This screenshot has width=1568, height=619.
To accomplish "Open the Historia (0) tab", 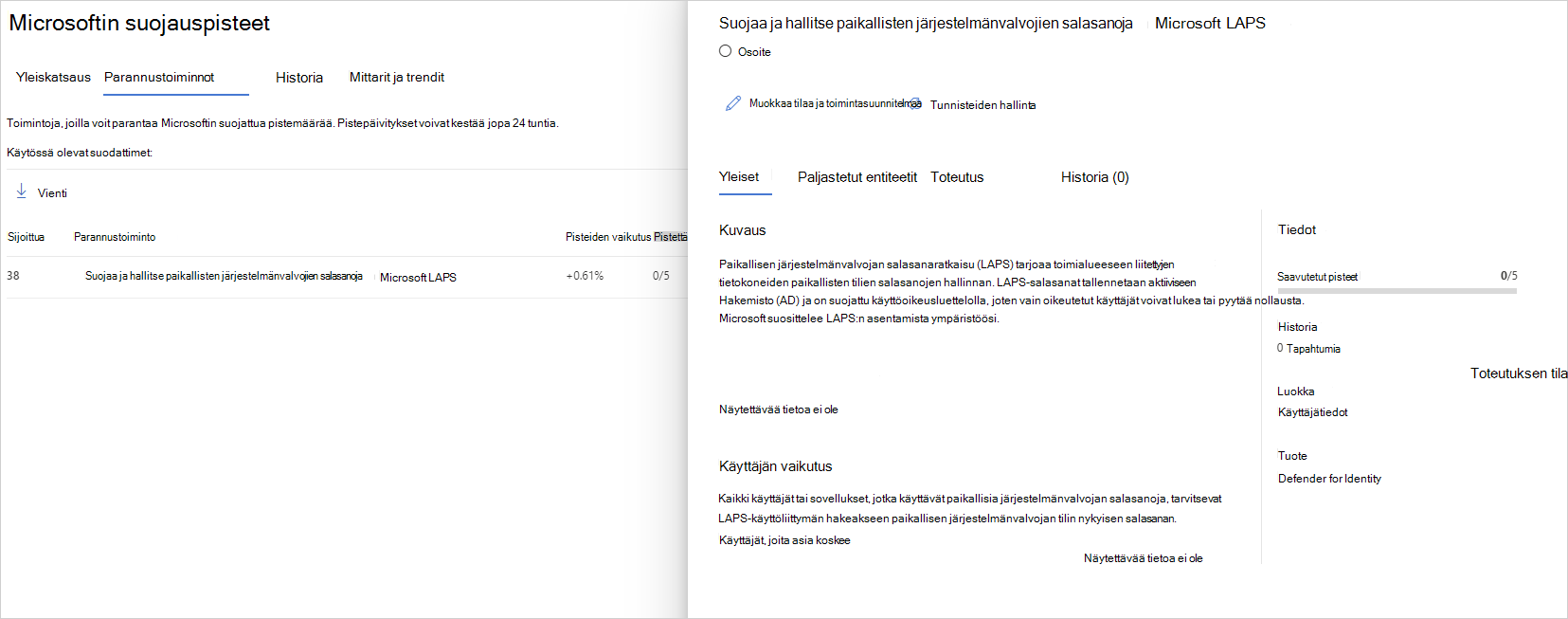I will pos(1095,177).
